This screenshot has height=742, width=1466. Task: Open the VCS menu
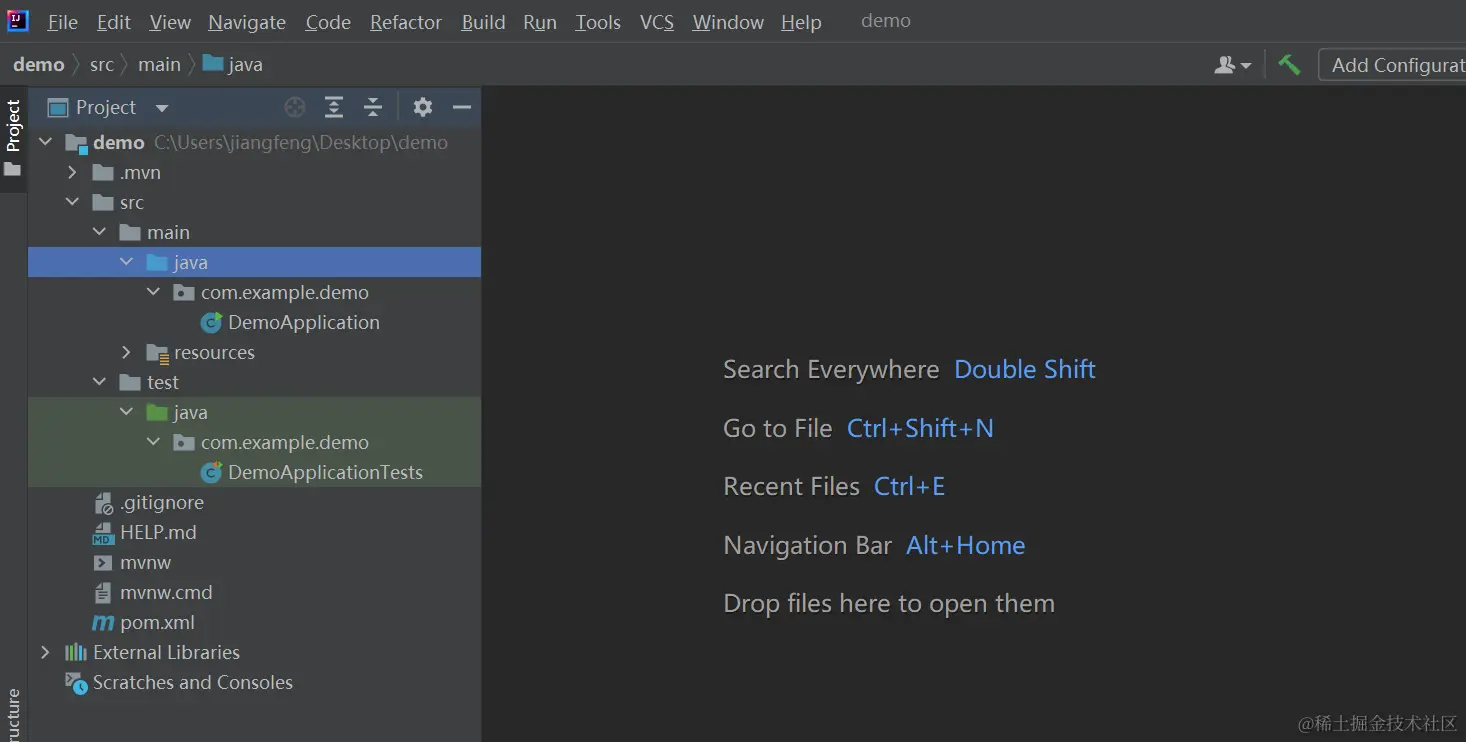coord(657,22)
